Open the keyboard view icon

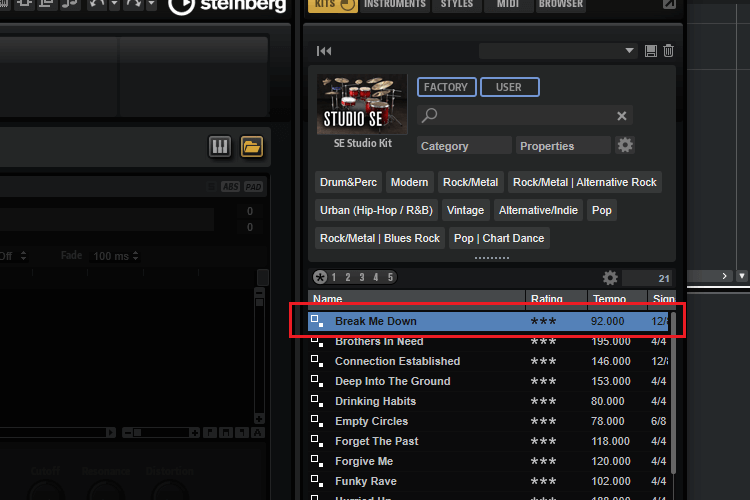coord(220,146)
